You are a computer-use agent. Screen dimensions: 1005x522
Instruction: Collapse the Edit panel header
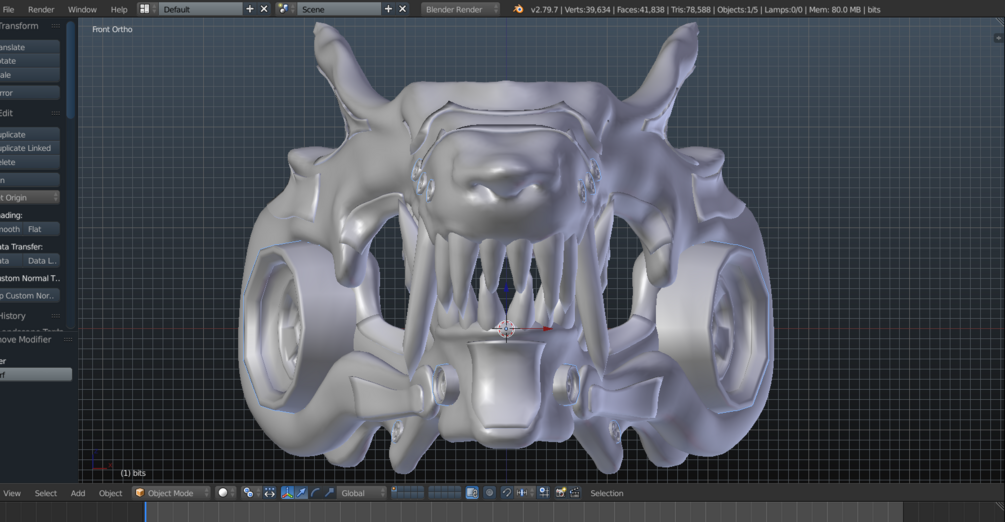29,113
